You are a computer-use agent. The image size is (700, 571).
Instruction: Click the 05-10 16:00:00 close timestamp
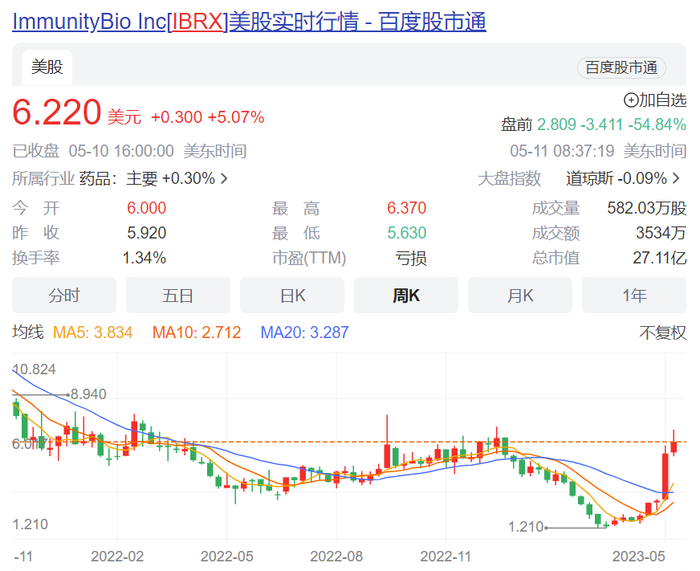point(121,151)
